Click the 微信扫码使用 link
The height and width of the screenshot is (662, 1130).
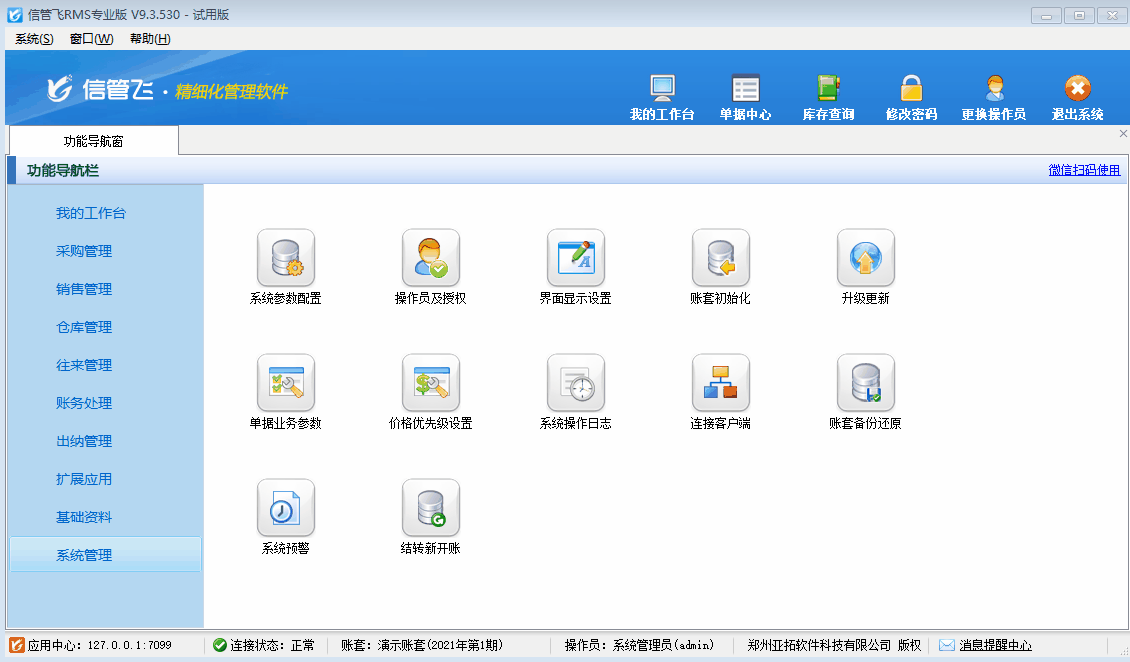(1084, 170)
